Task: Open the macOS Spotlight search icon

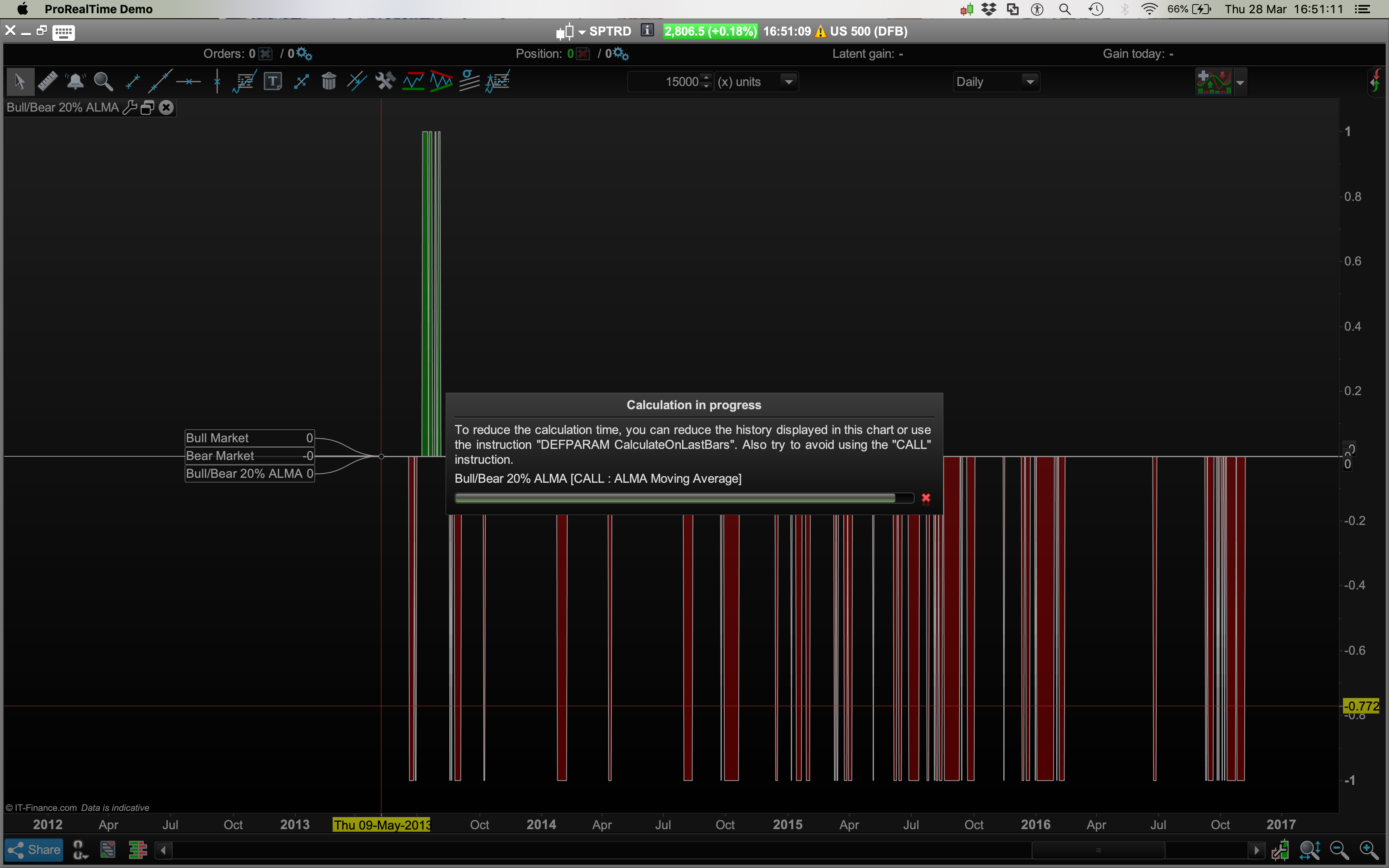Action: click(x=1065, y=9)
